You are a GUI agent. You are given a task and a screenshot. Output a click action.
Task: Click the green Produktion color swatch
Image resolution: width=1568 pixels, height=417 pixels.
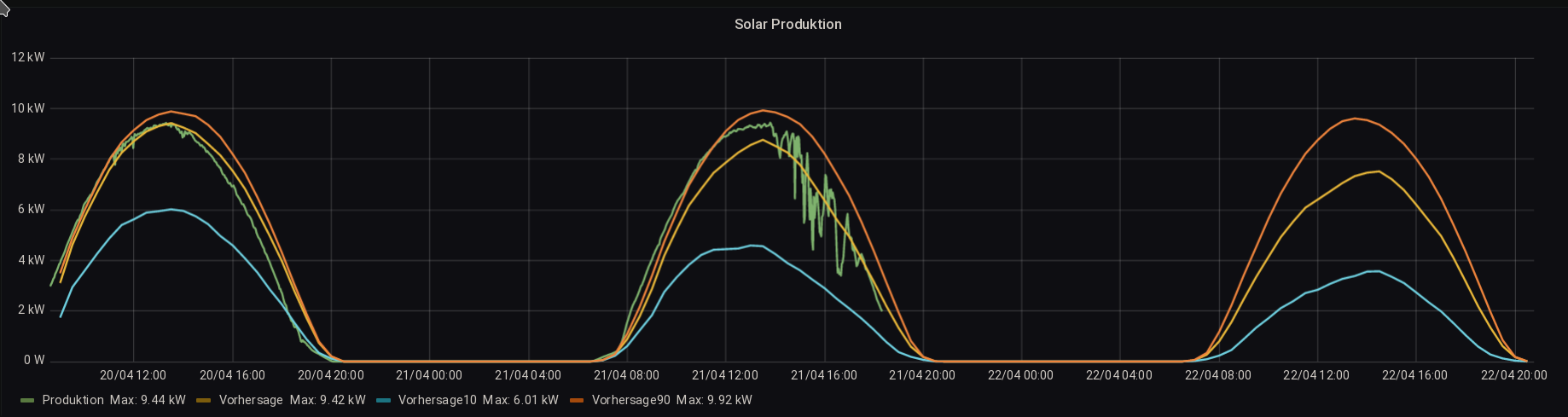(x=26, y=400)
